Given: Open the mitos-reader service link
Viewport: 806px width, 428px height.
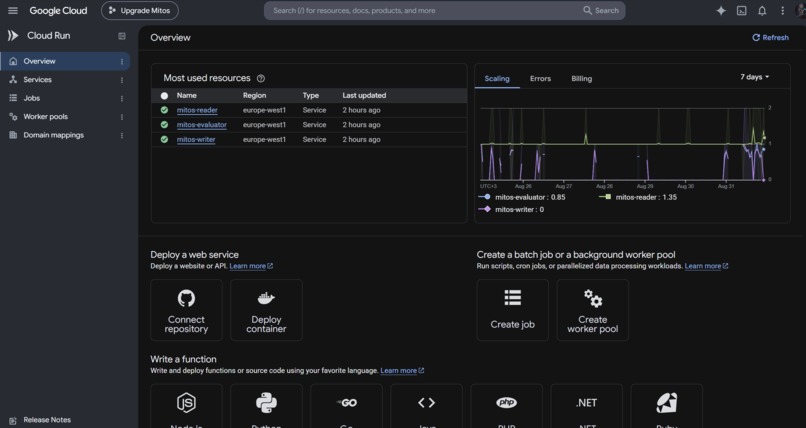Looking at the screenshot, I should 197,110.
